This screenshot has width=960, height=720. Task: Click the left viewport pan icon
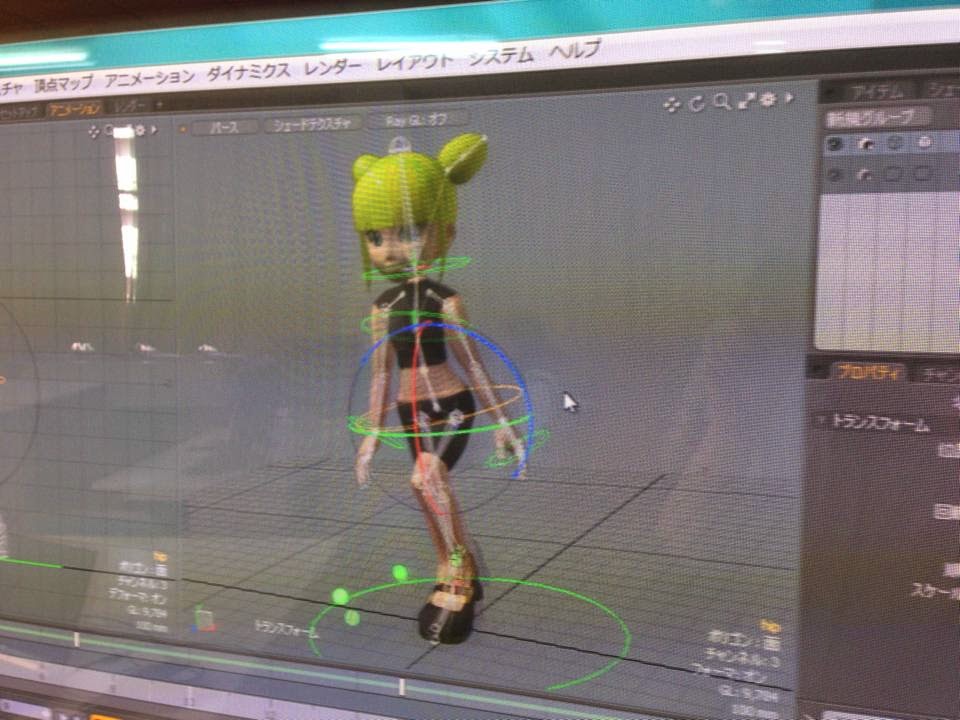coord(94,131)
